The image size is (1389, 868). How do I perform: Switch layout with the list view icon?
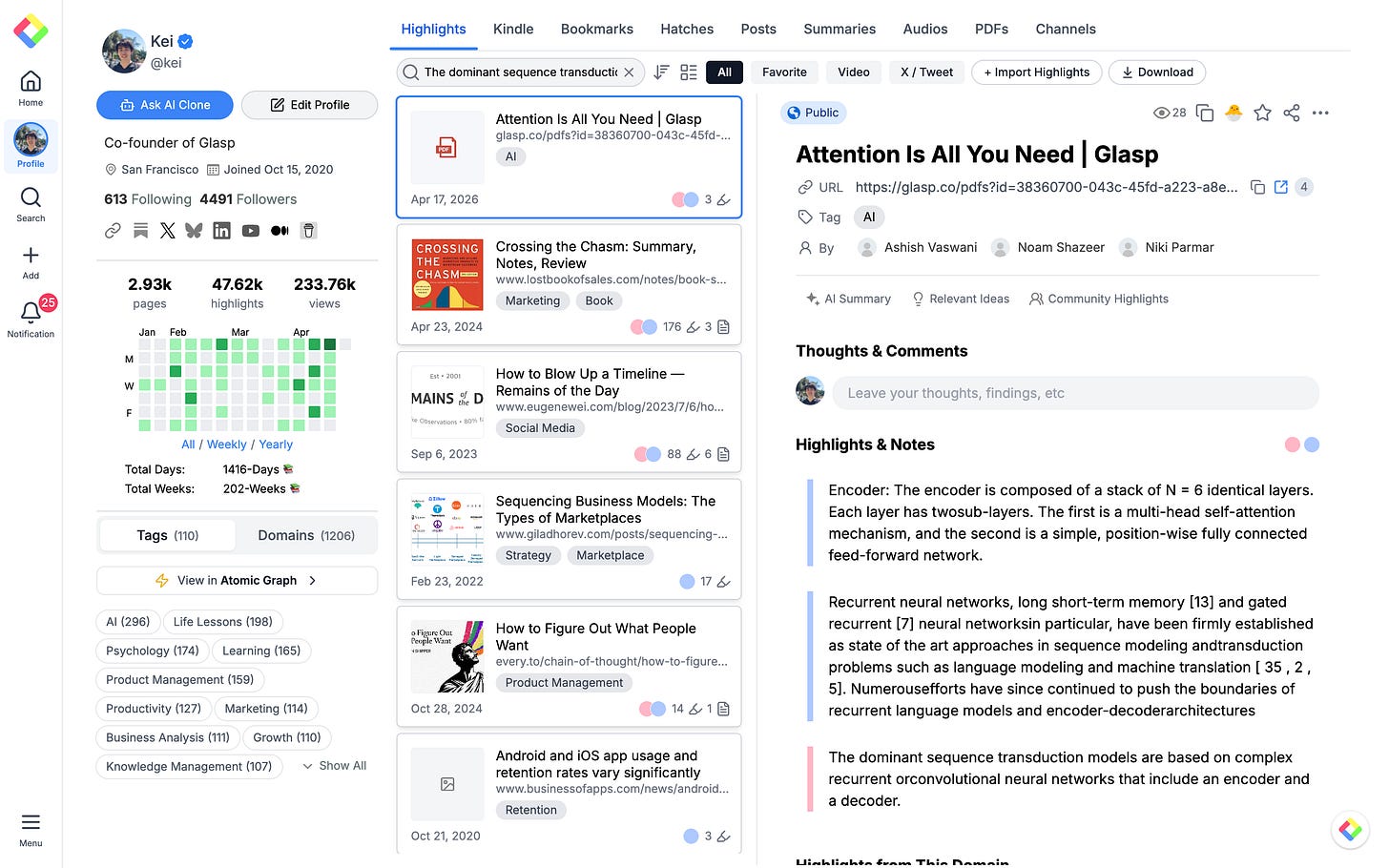[x=689, y=72]
